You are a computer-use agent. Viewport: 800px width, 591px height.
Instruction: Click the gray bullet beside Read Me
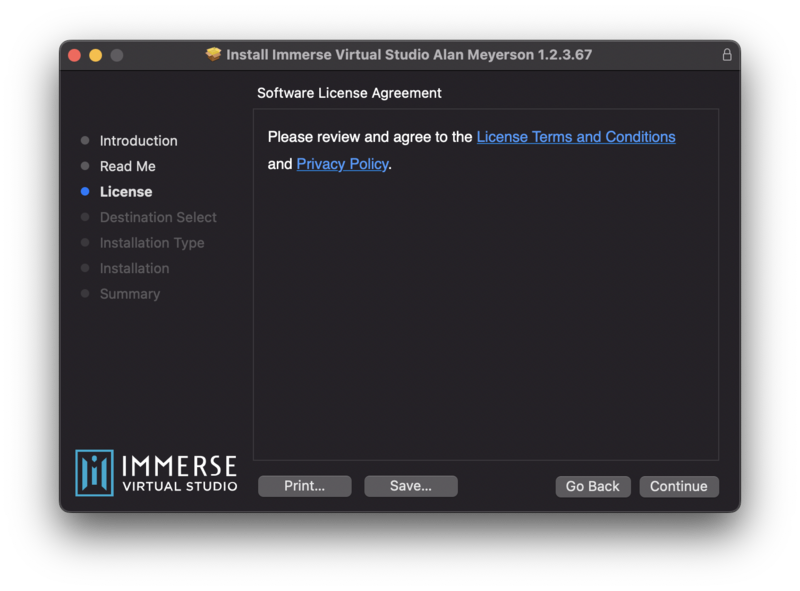85,166
